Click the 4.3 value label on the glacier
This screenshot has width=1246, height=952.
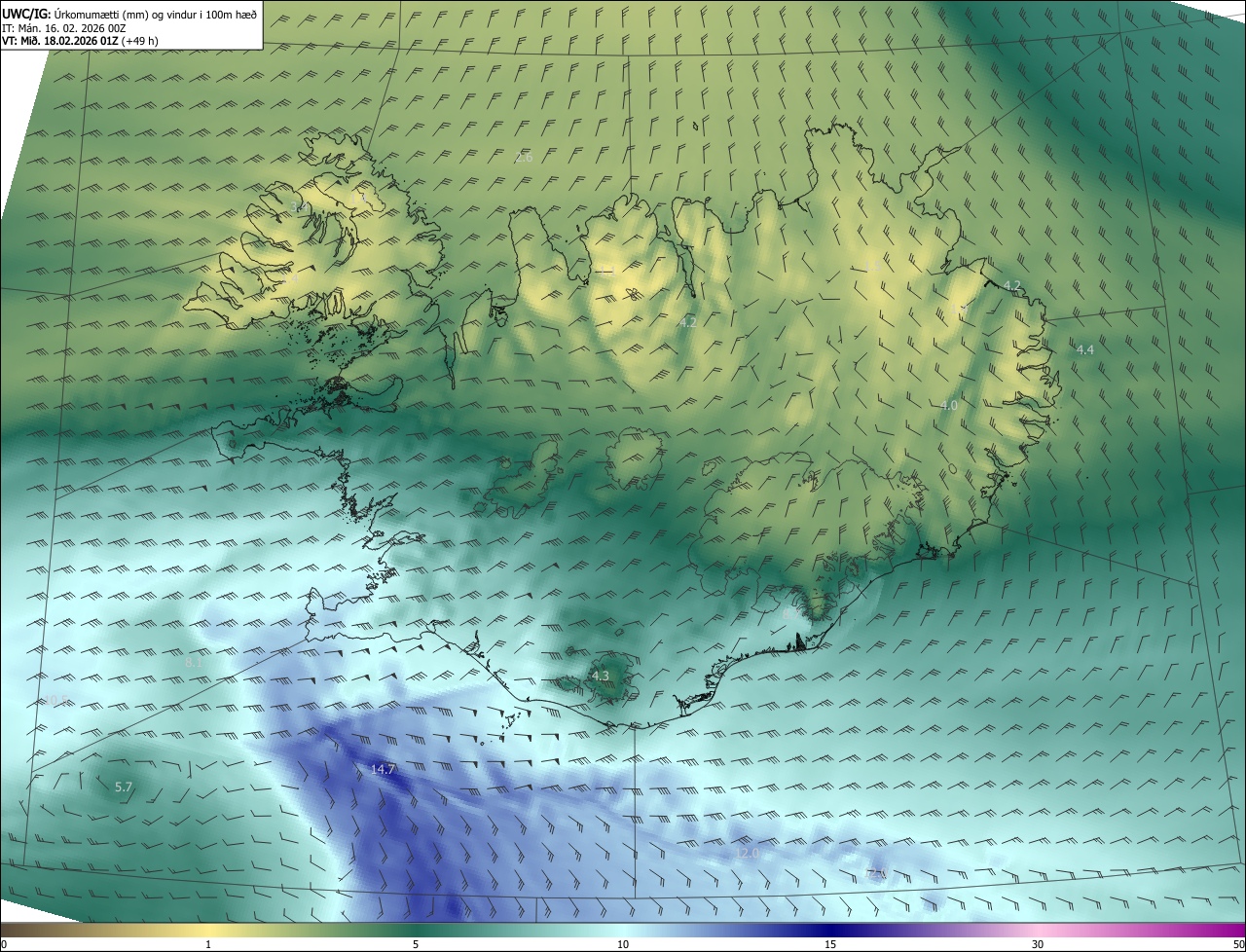601,676
